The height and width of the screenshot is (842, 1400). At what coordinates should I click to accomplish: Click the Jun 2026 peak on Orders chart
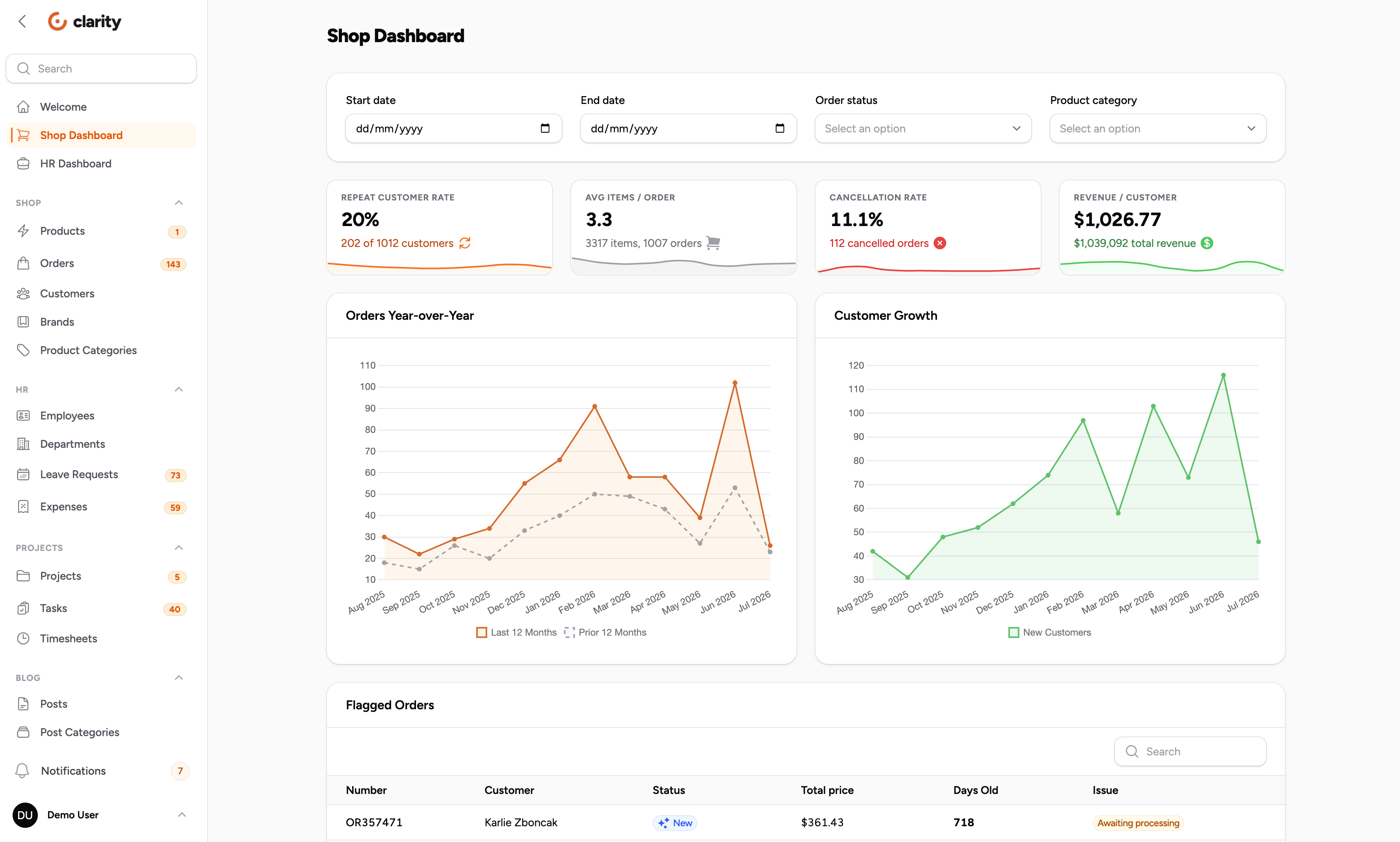(x=735, y=383)
